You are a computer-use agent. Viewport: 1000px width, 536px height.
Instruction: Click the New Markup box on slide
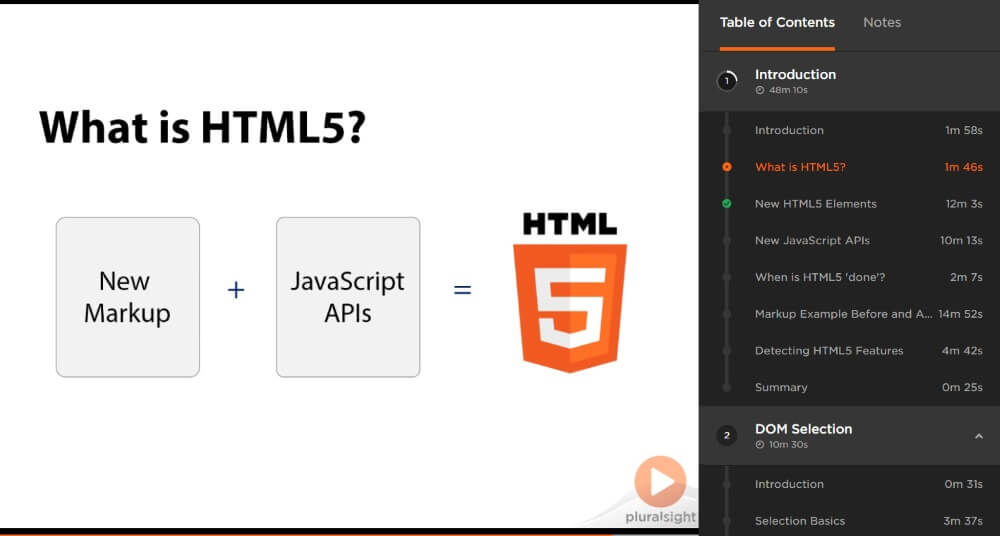pyautogui.click(x=128, y=297)
